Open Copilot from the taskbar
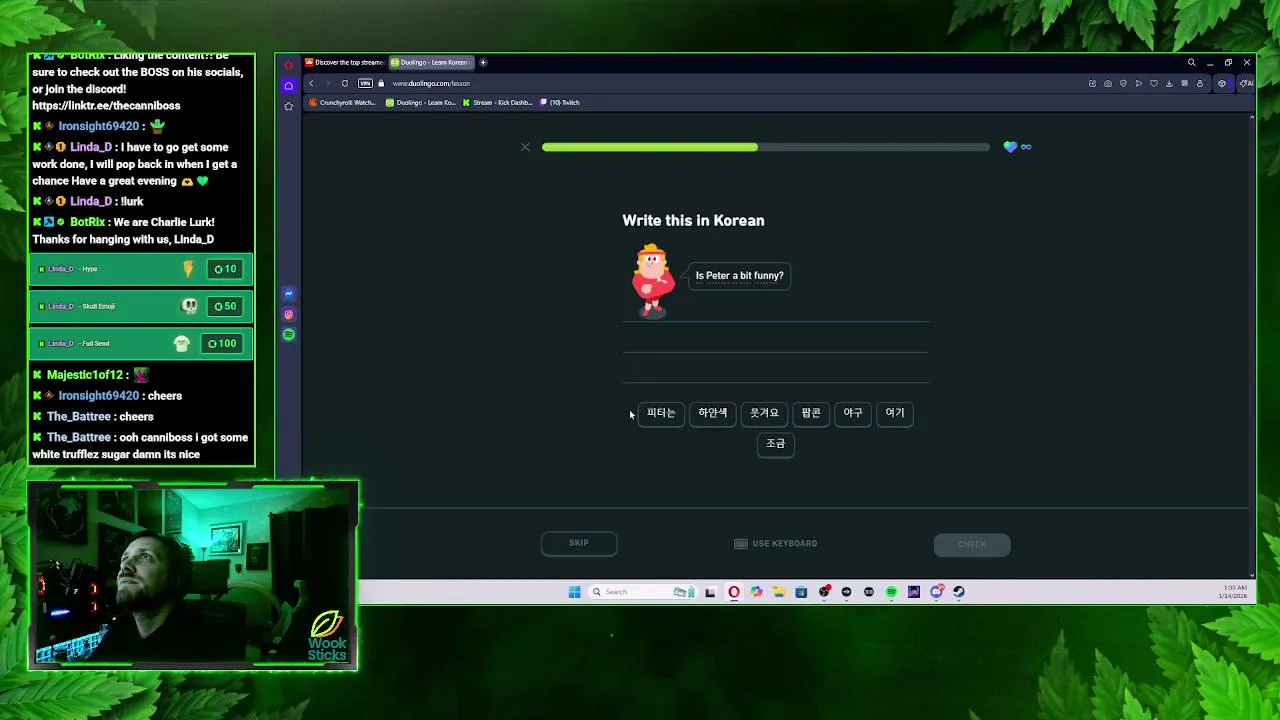The height and width of the screenshot is (720, 1280). point(757,592)
